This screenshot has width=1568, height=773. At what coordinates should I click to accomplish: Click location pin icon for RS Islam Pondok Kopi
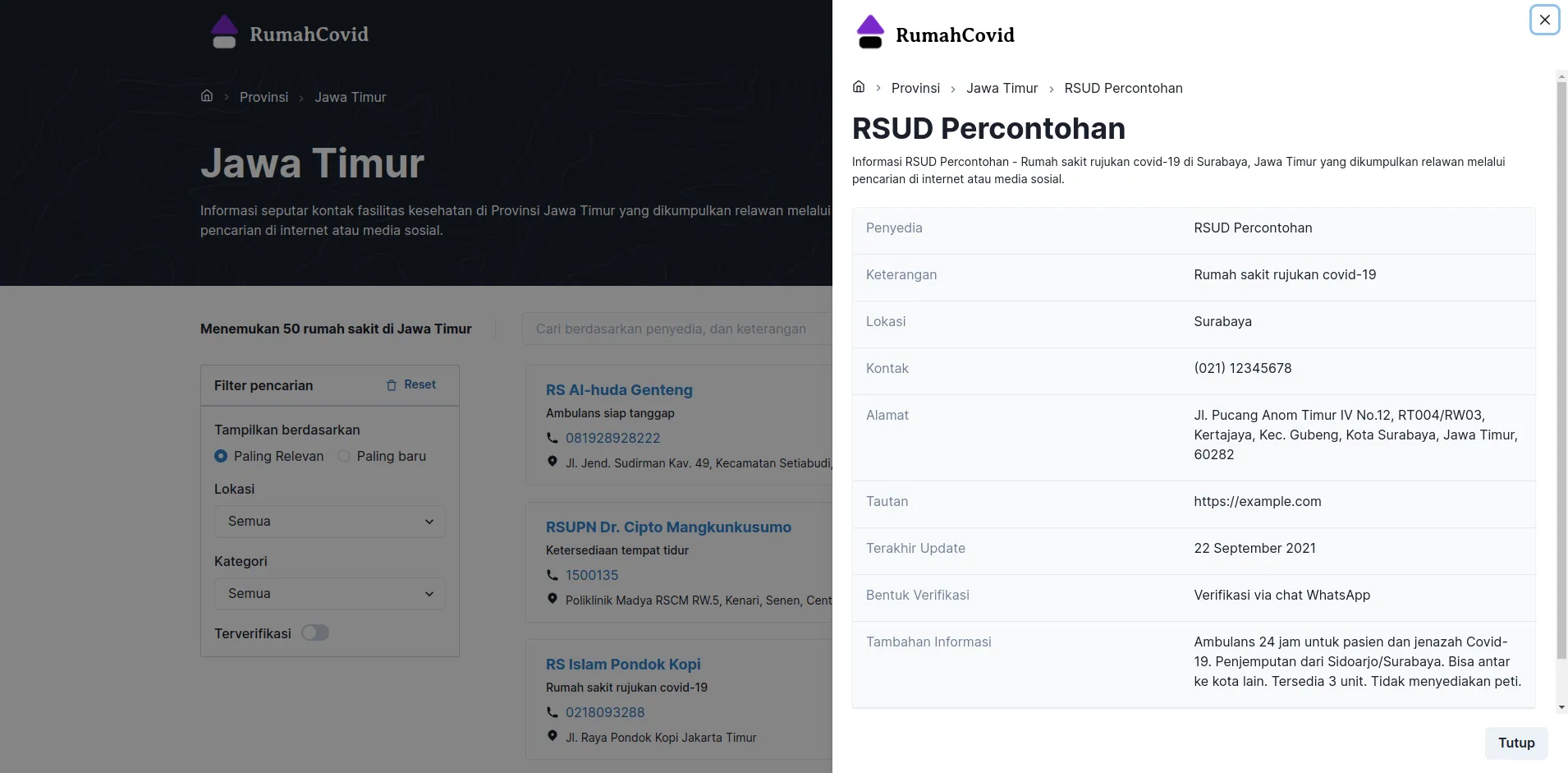552,736
